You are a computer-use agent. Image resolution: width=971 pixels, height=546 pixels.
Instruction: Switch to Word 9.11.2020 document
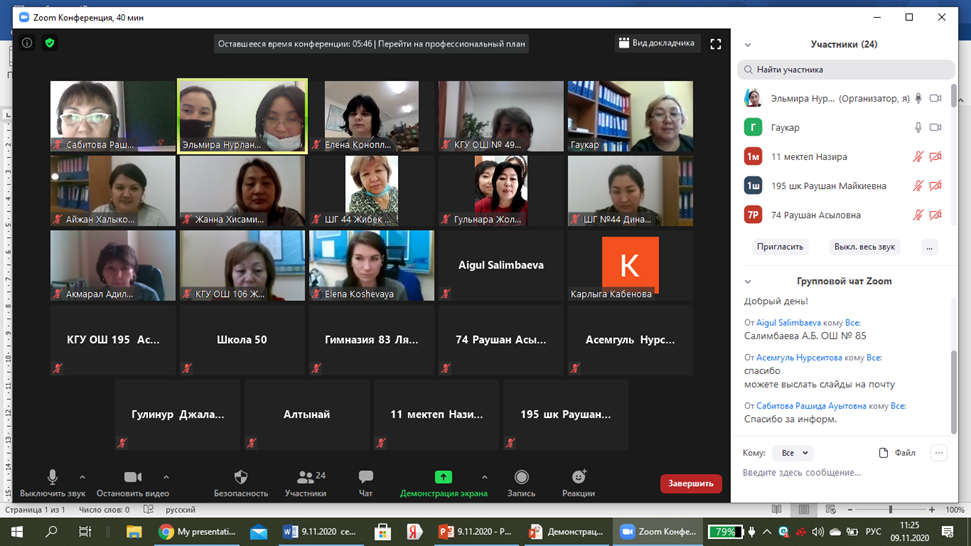click(x=319, y=532)
